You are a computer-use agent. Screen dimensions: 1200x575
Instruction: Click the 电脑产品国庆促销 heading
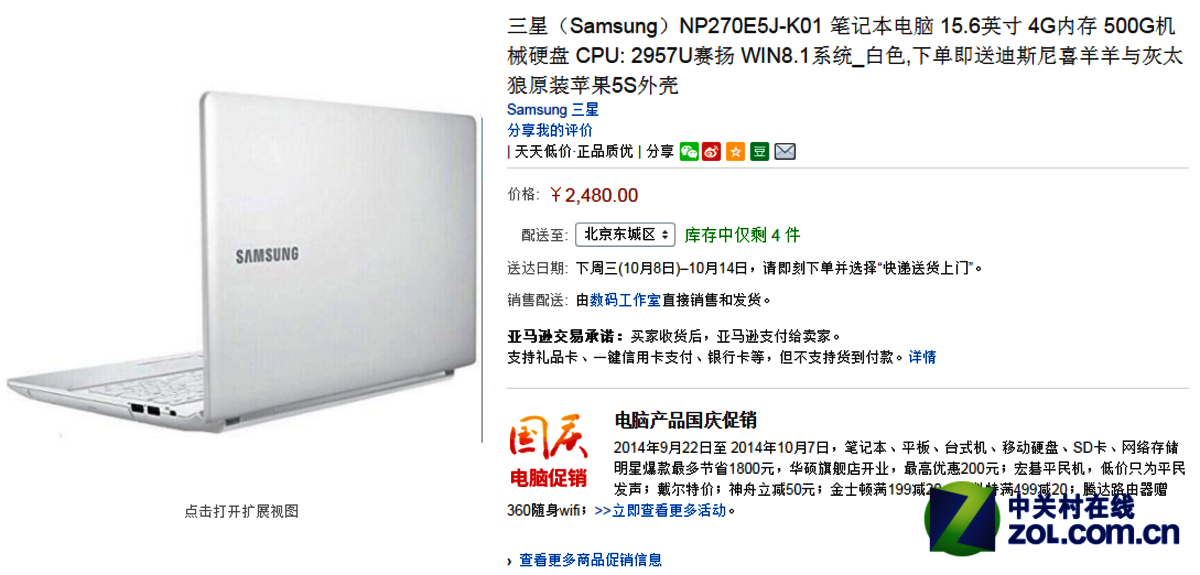click(x=685, y=420)
